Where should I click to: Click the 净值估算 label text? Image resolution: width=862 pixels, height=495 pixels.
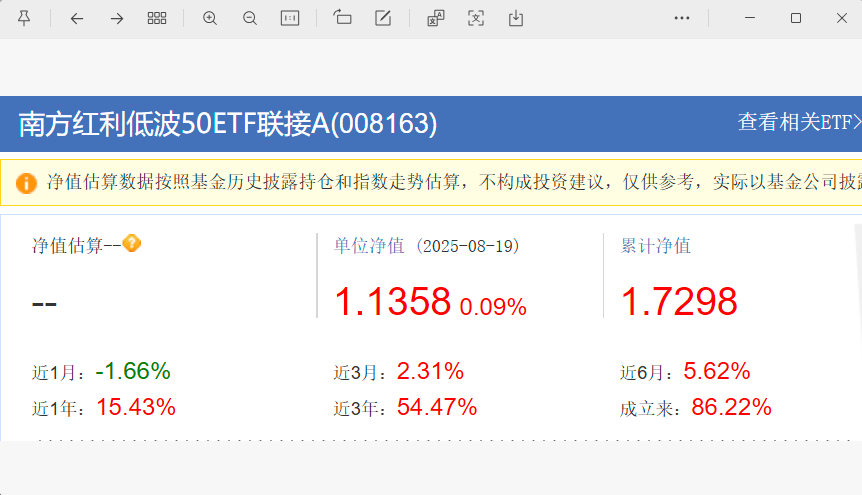[x=68, y=246]
